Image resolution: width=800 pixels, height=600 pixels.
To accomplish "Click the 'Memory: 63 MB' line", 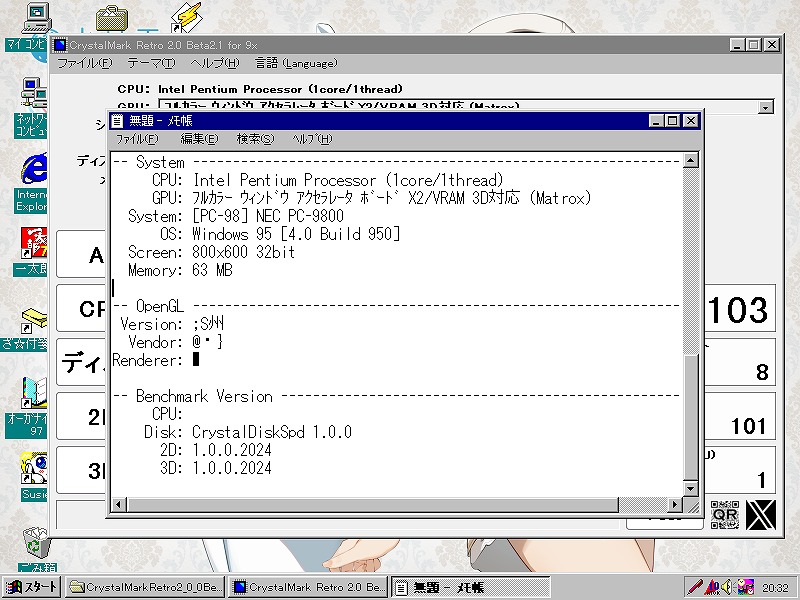I will pyautogui.click(x=180, y=270).
